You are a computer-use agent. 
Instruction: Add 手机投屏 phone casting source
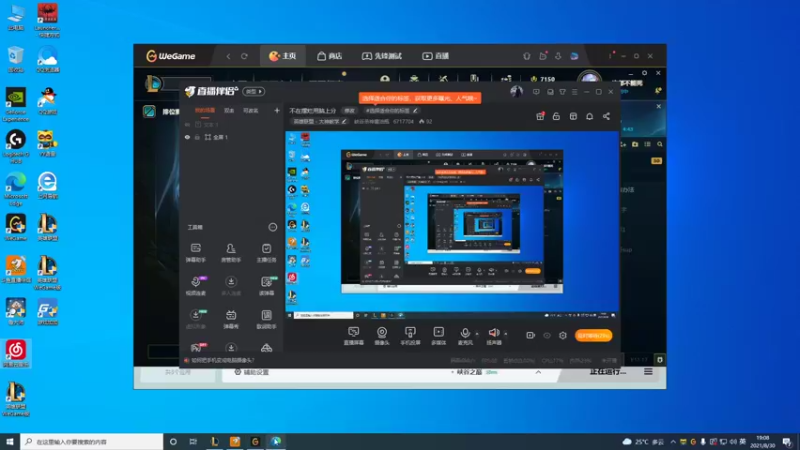pyautogui.click(x=410, y=336)
